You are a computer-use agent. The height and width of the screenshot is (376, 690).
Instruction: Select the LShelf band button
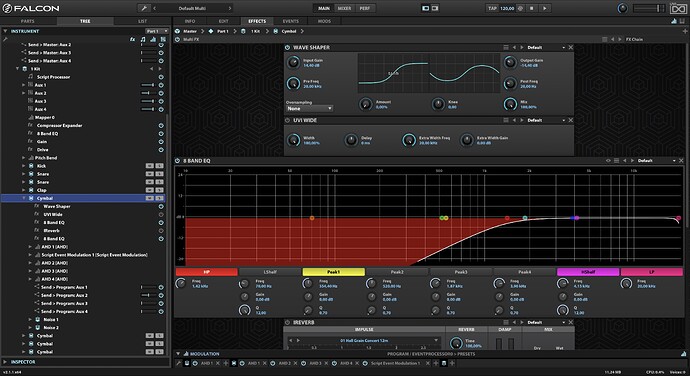[x=270, y=272]
